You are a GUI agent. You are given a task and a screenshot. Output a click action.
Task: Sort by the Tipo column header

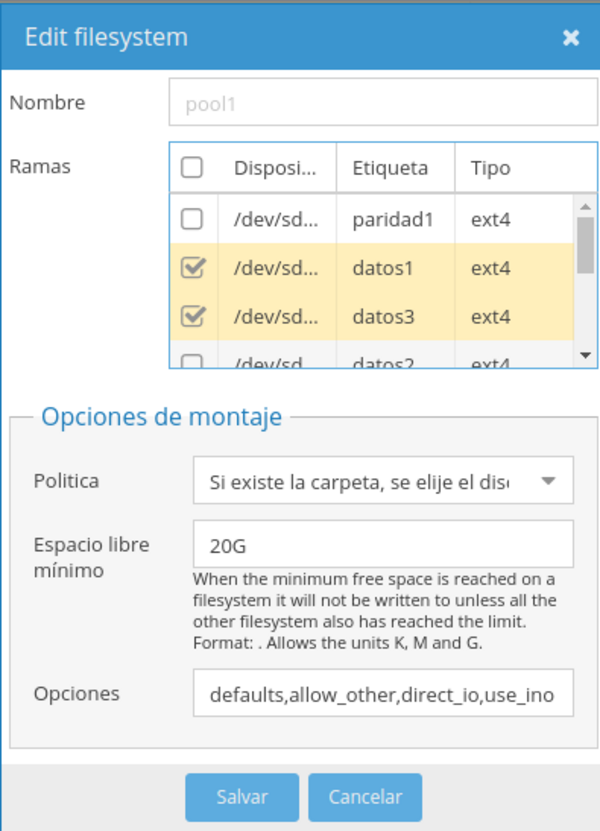pos(491,168)
